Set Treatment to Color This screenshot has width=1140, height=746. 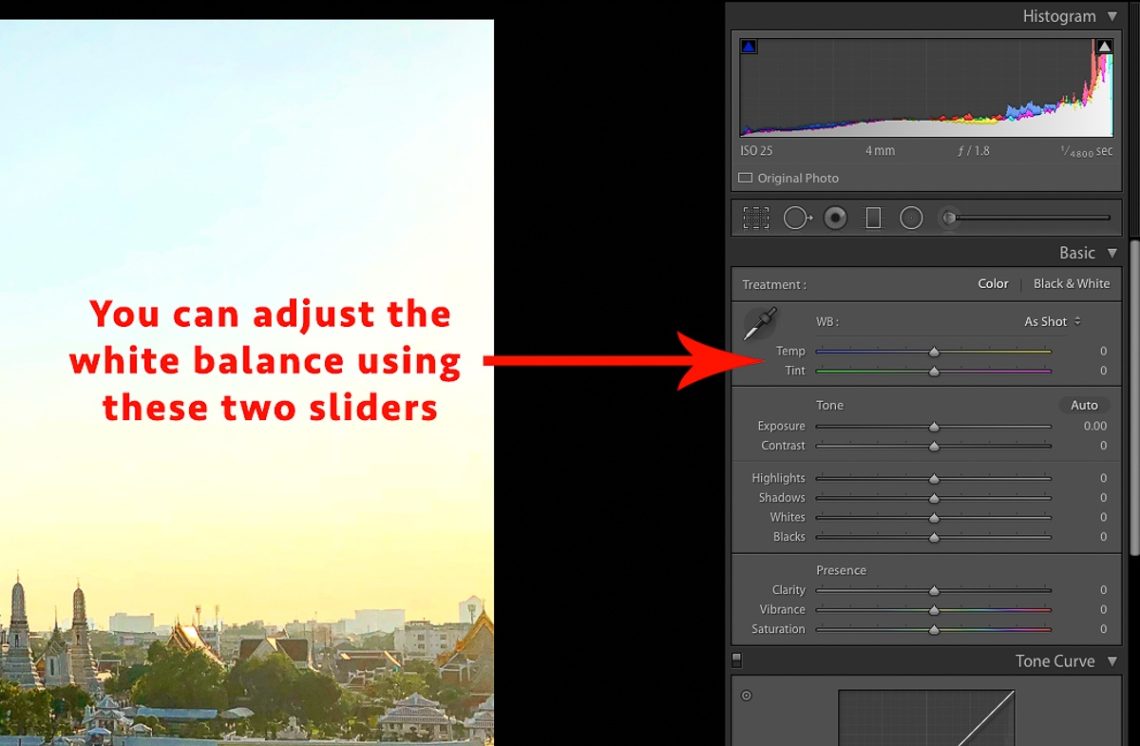(992, 284)
